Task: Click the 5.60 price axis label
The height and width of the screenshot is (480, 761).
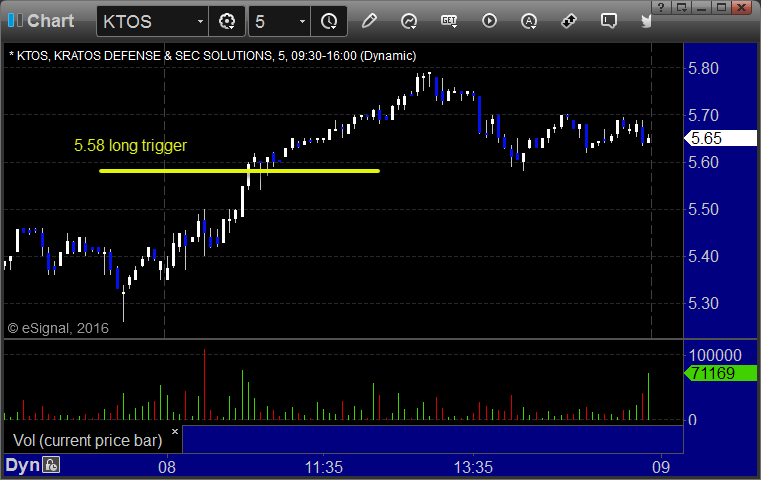Action: coord(703,162)
